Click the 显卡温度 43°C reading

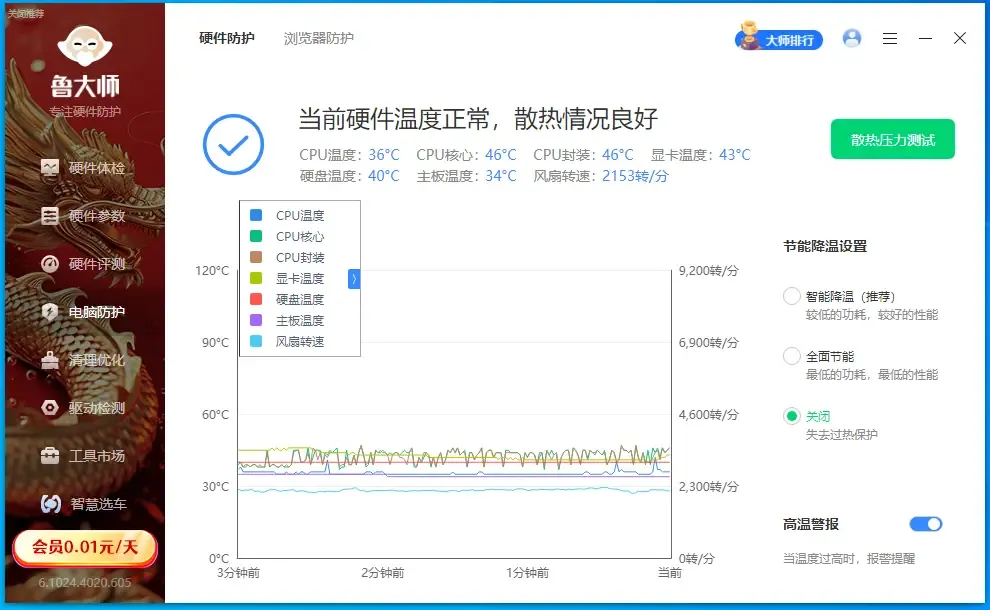[x=700, y=155]
